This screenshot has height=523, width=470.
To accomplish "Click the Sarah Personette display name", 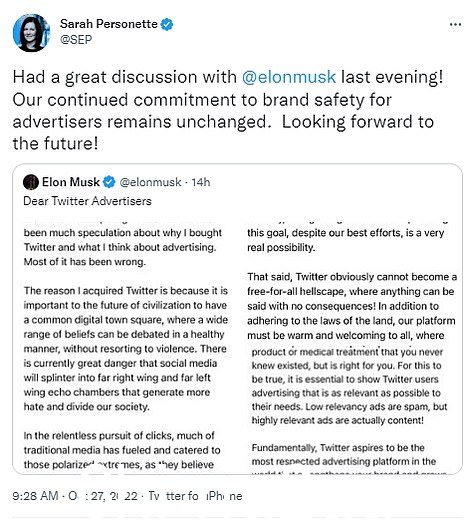I will tap(108, 24).
